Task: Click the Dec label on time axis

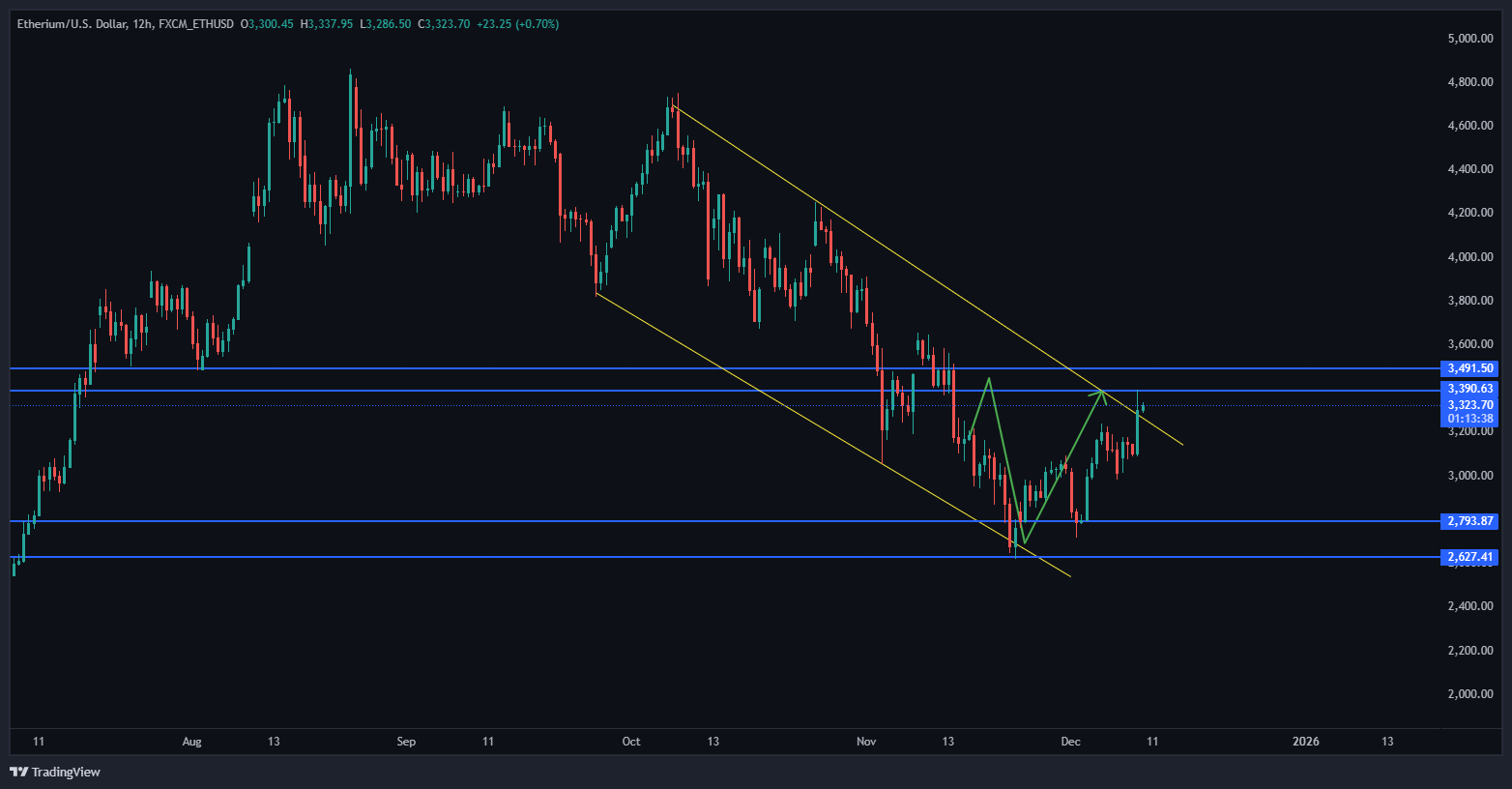Action: 1070,742
